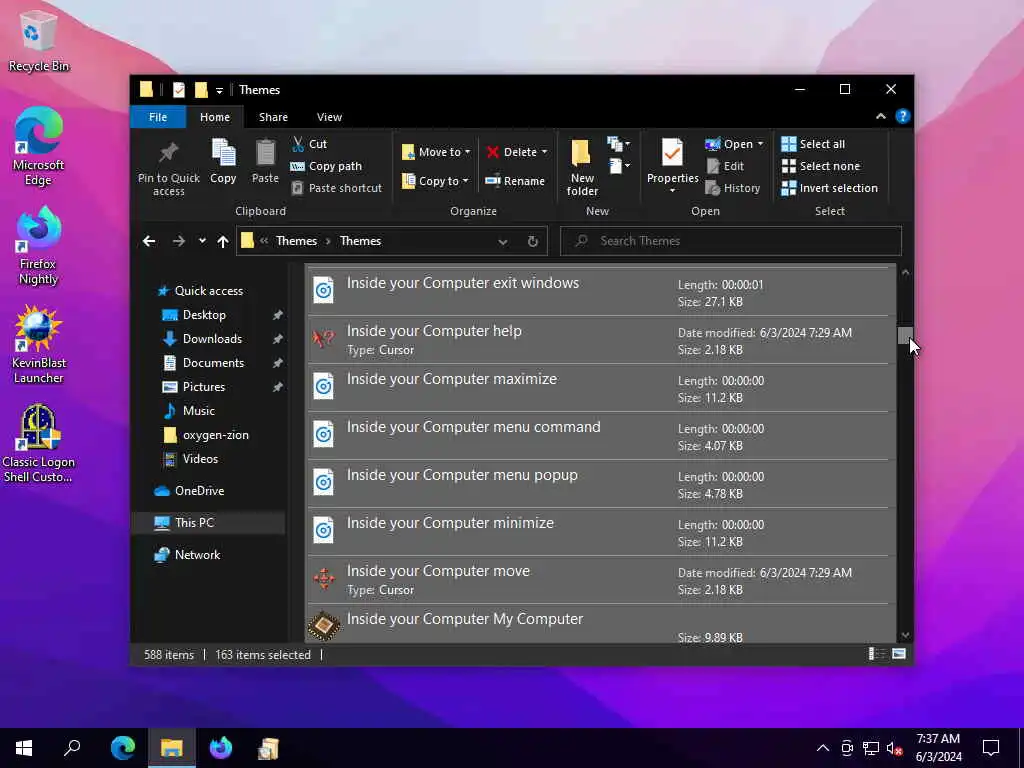Select the Home ribbon tab
Image resolution: width=1024 pixels, height=768 pixels.
[215, 117]
